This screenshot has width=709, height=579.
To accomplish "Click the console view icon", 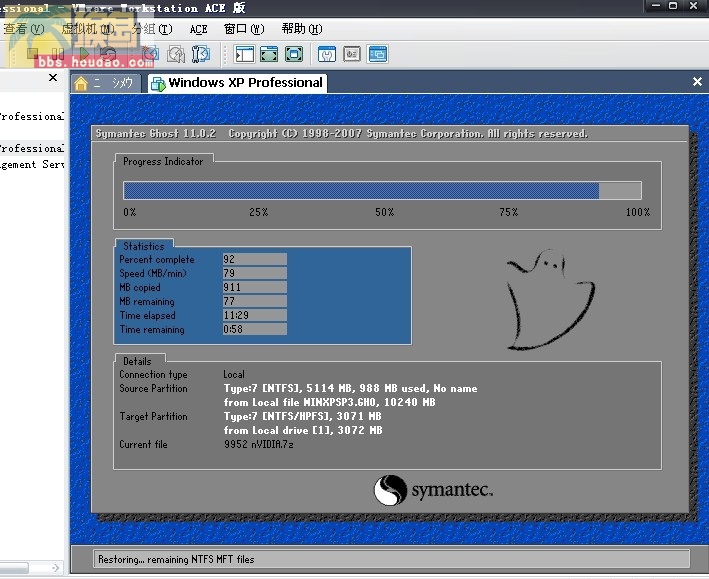I will [x=378, y=54].
